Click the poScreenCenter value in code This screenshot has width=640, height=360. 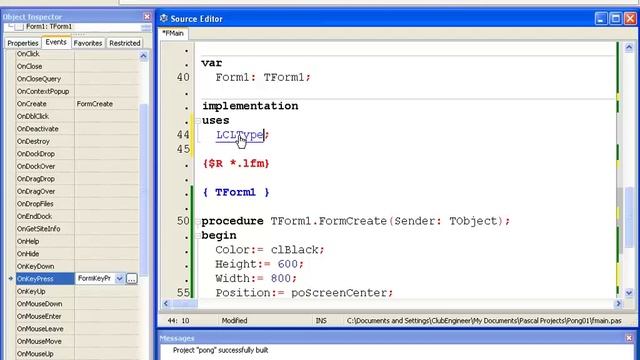[339, 293]
